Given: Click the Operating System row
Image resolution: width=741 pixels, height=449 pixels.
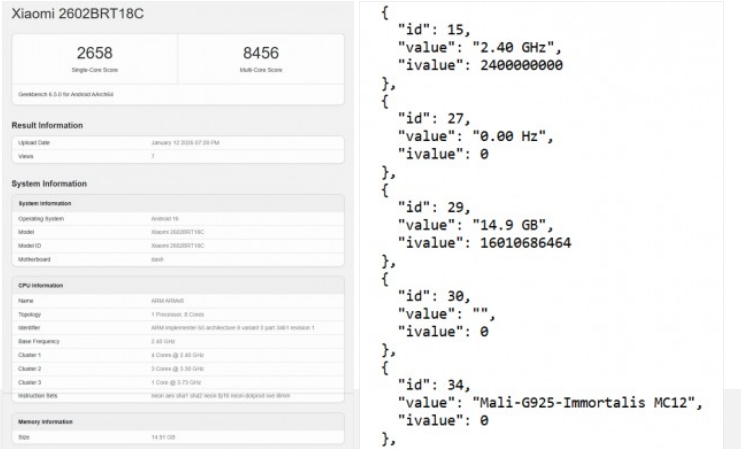Looking at the screenshot, I should [x=177, y=217].
